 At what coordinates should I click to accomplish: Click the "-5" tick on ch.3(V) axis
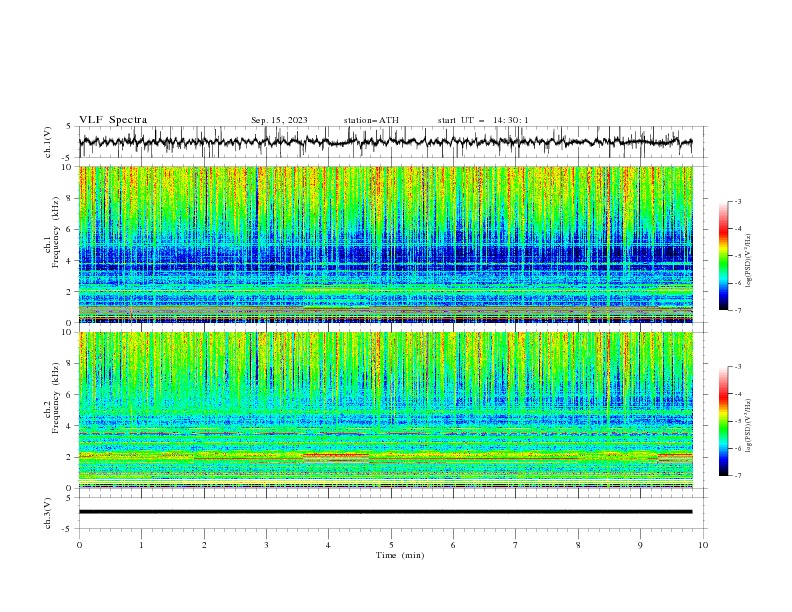pyautogui.click(x=68, y=529)
